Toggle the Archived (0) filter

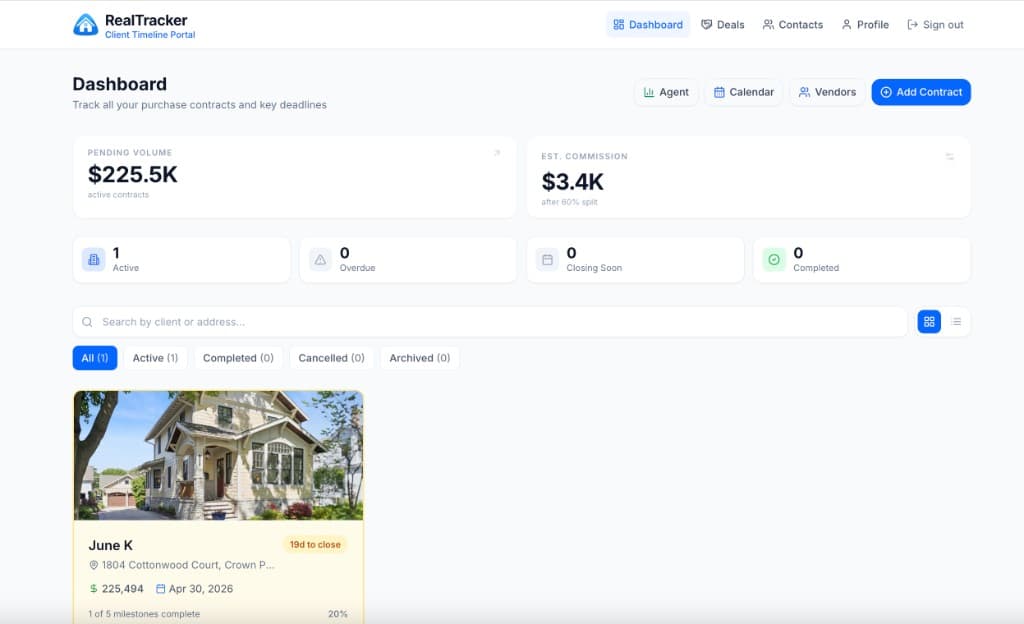point(419,357)
